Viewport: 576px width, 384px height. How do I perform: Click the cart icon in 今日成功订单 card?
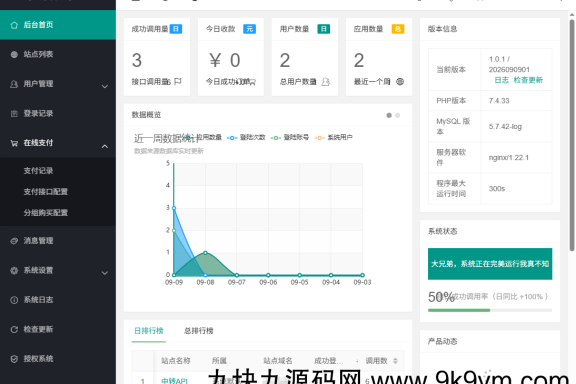click(252, 82)
